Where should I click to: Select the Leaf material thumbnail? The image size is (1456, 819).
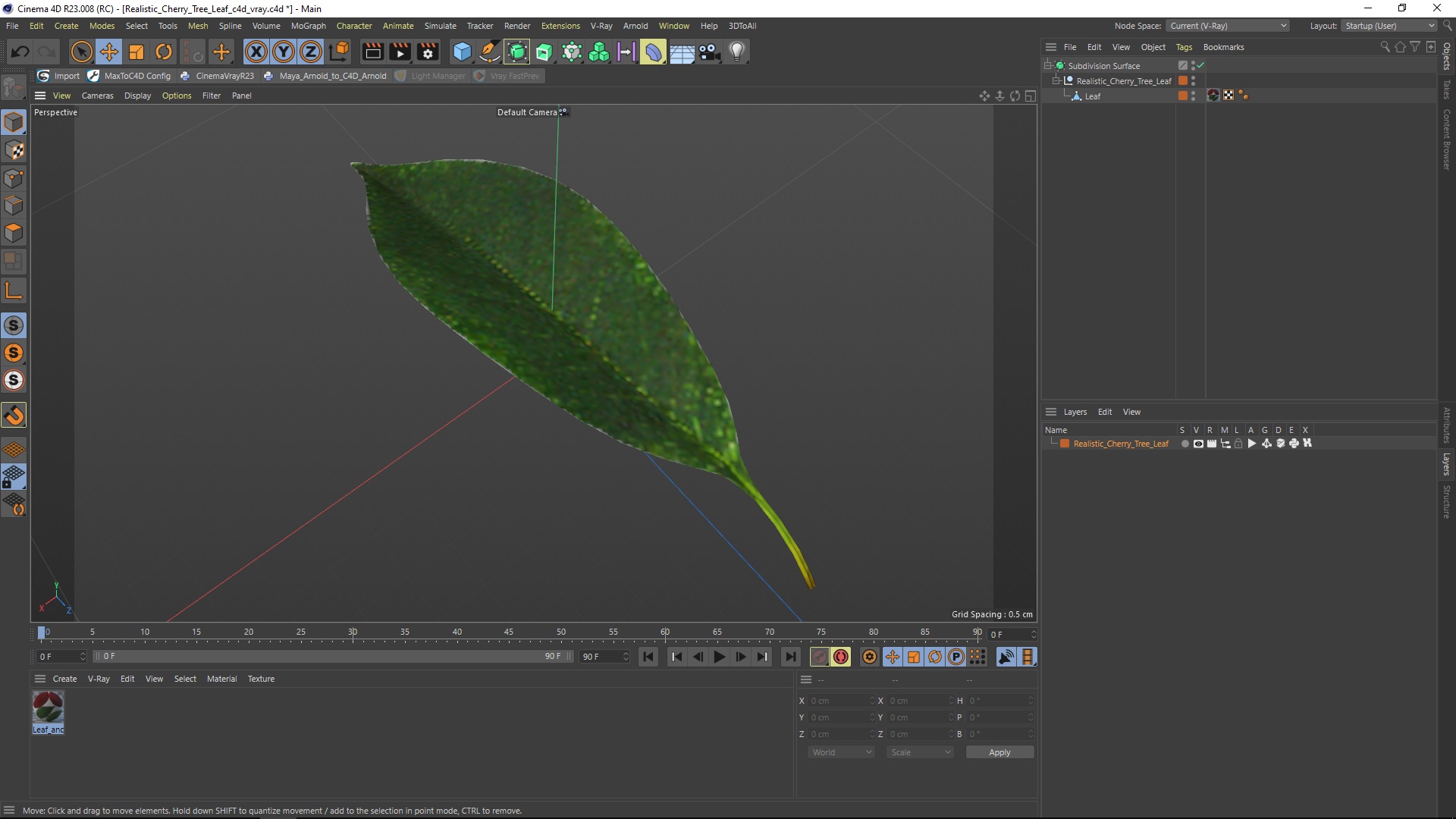point(48,708)
